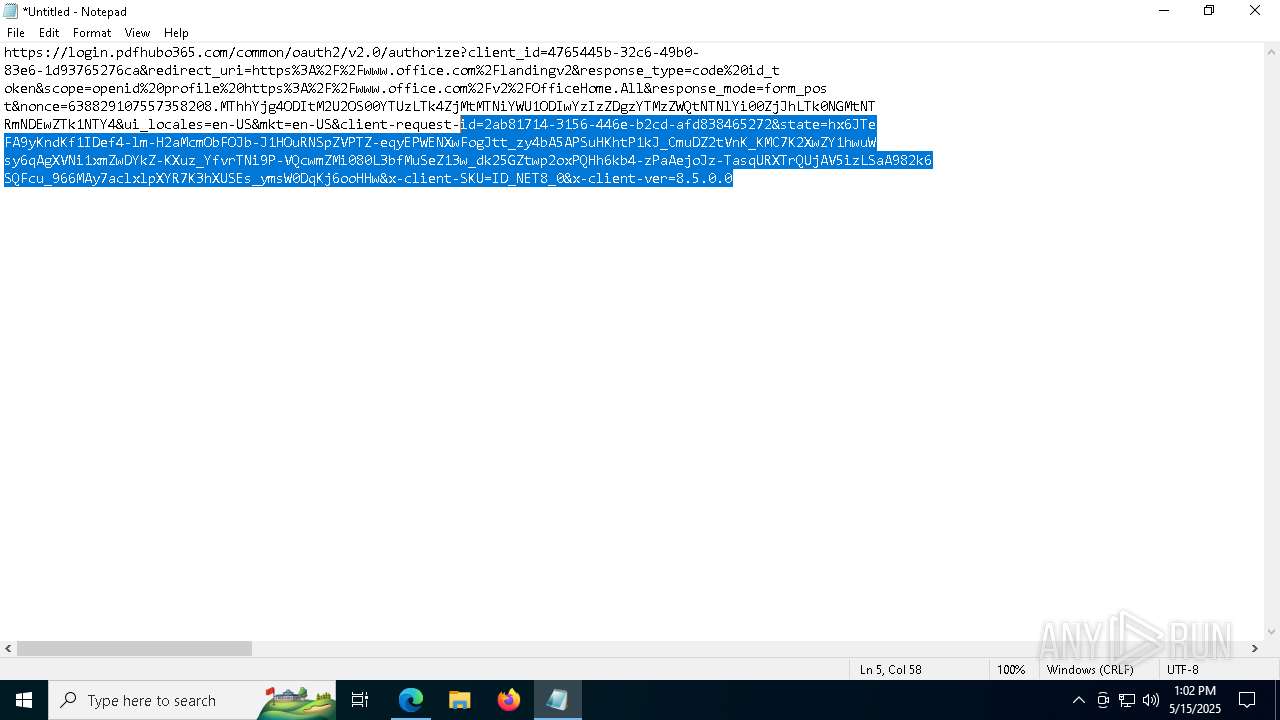Launch Firefox from taskbar
The width and height of the screenshot is (1280, 720).
509,700
